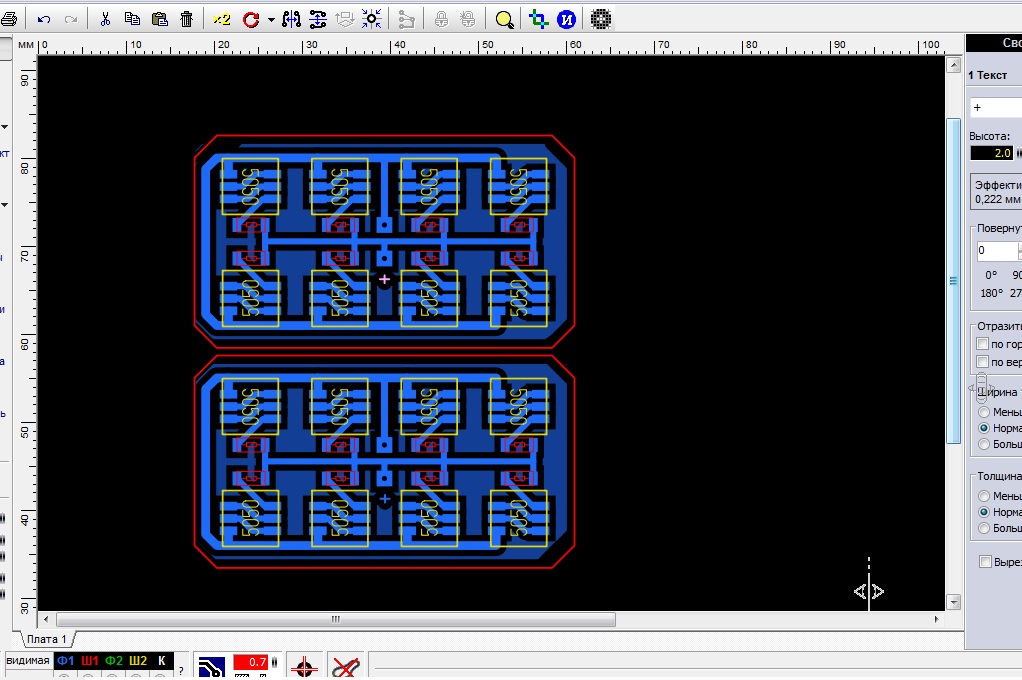Viewport: 1022px width, 680px height.
Task: Switch to the Плата 1 tab
Action: click(x=46, y=639)
